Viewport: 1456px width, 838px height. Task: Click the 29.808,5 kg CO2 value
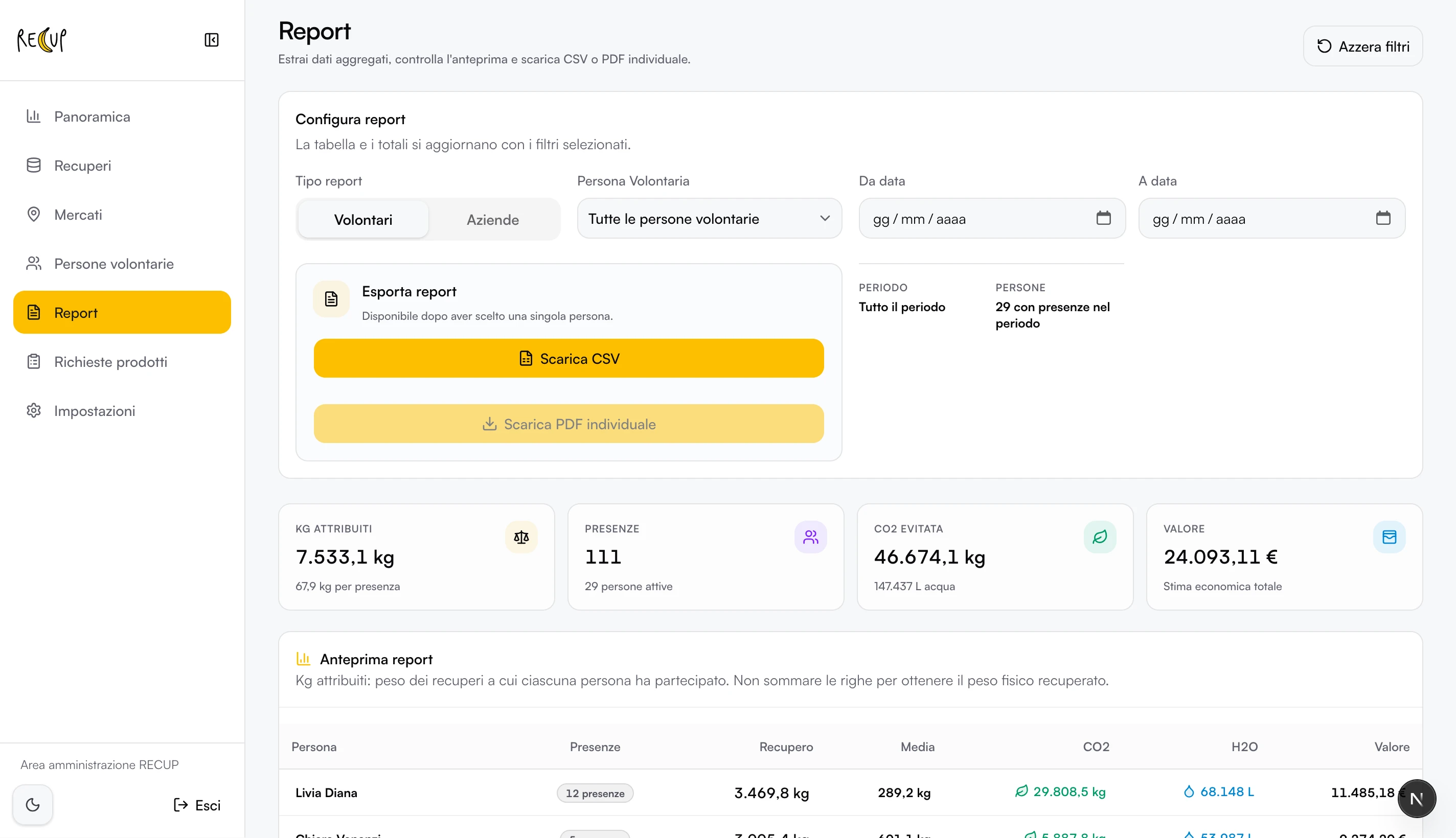pyautogui.click(x=1069, y=792)
